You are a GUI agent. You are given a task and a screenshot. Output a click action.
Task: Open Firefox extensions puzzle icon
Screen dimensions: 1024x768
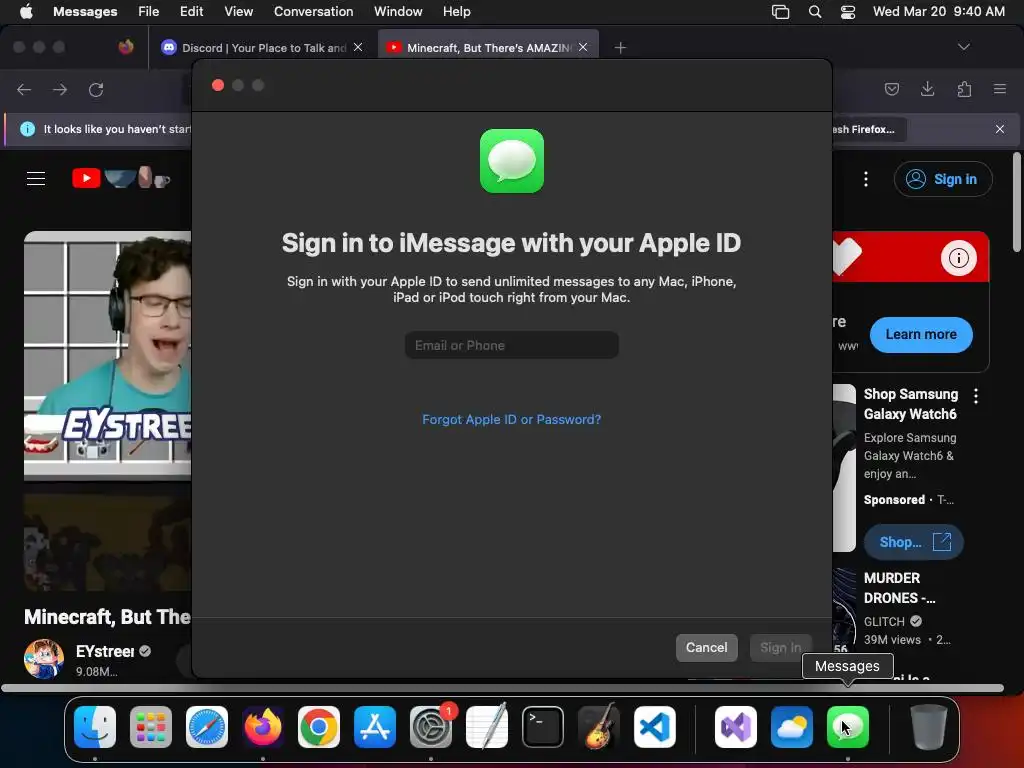pyautogui.click(x=964, y=89)
